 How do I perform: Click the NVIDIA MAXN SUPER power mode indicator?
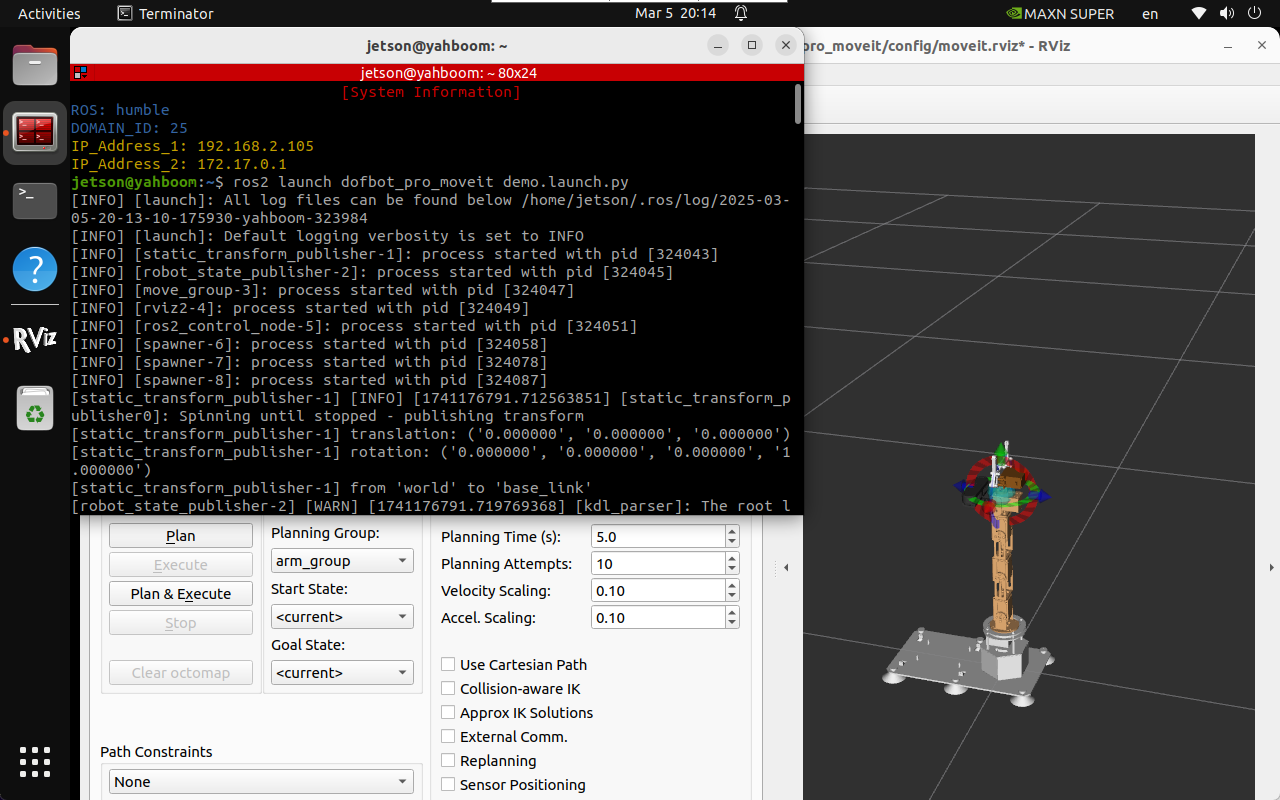(1062, 14)
